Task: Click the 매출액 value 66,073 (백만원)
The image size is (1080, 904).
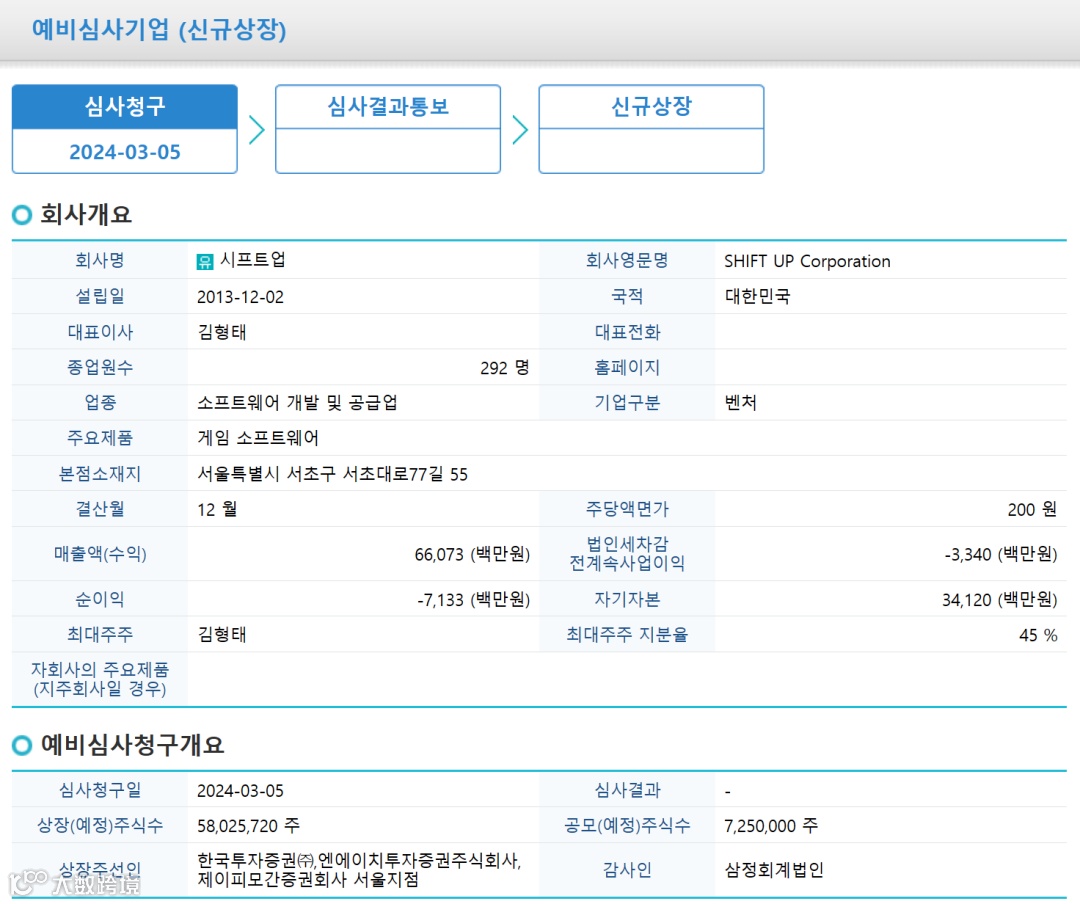Action: 472,555
